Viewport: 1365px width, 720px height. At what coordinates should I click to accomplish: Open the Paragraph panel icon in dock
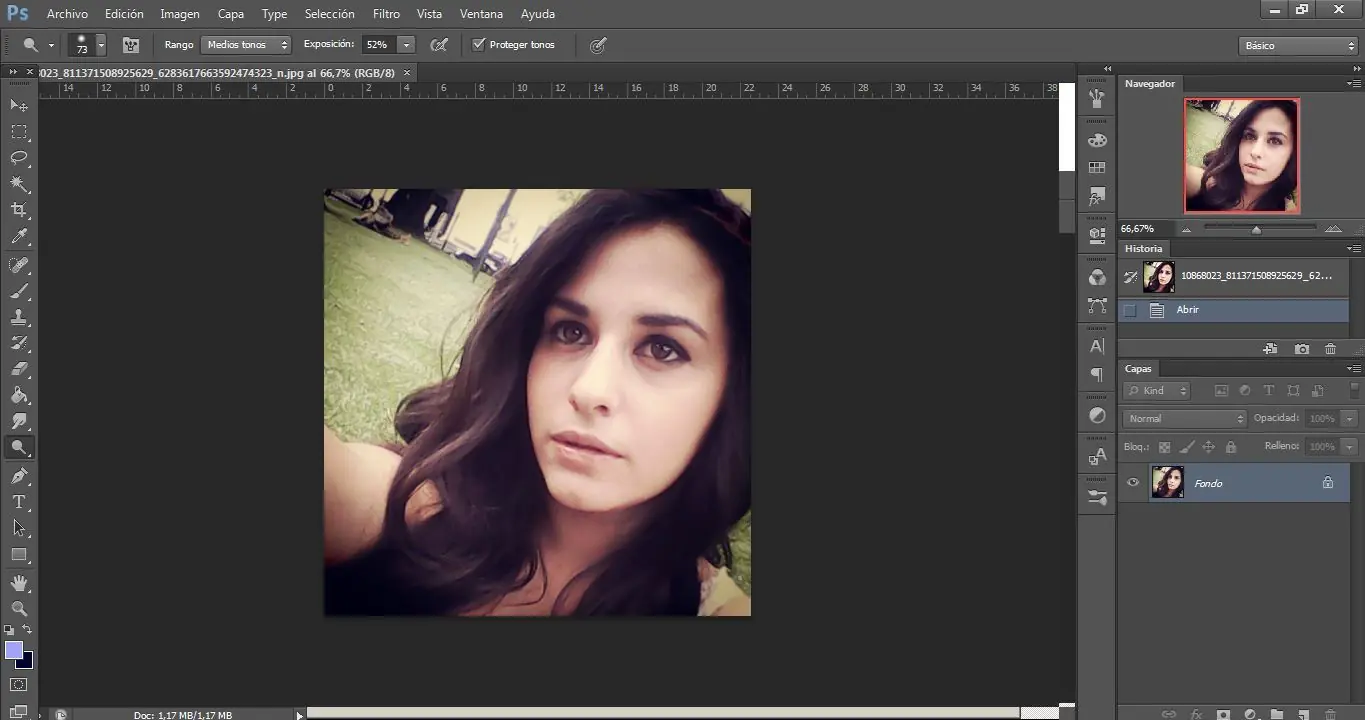click(1097, 375)
